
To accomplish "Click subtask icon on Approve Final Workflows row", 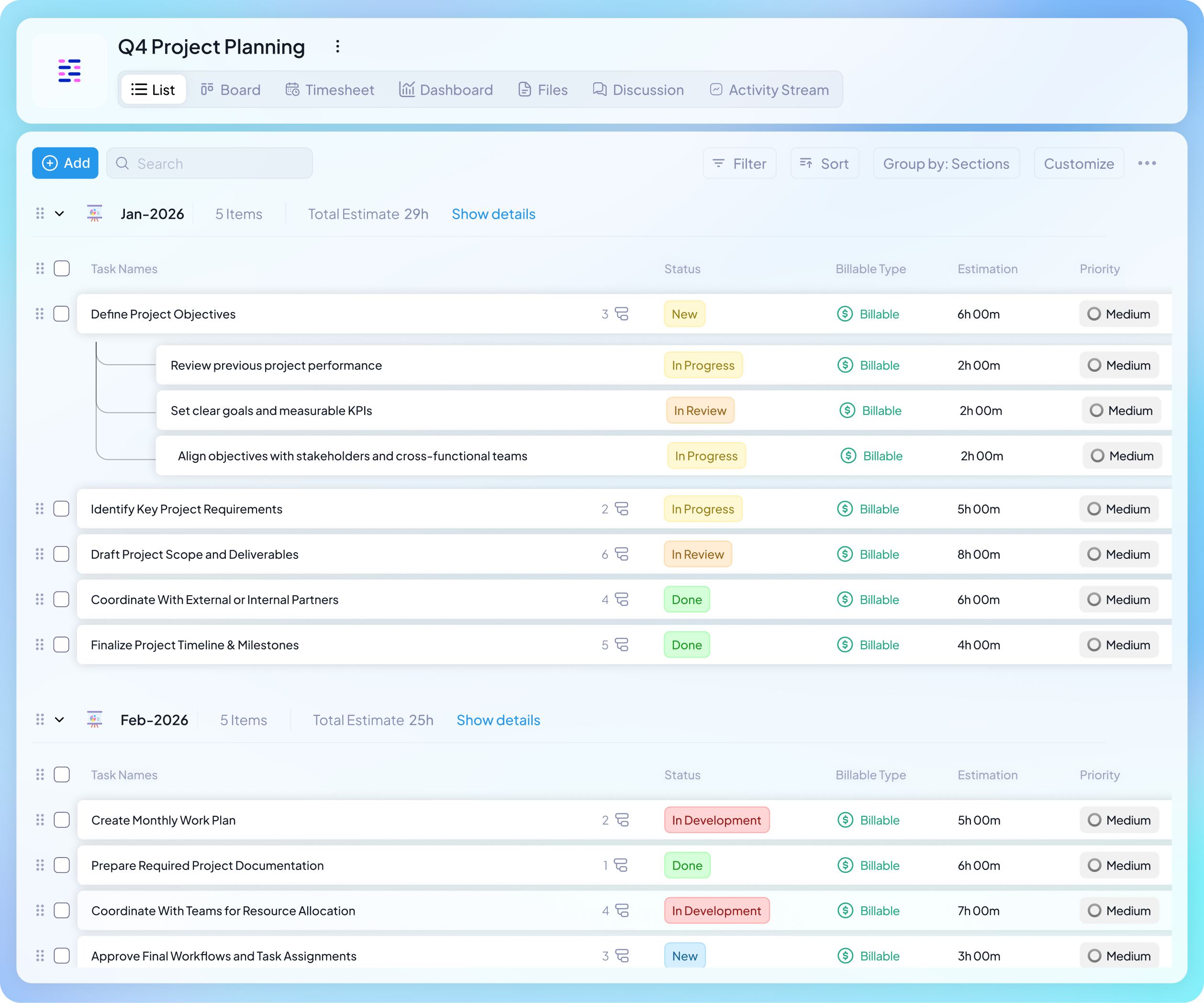I will click(x=622, y=956).
